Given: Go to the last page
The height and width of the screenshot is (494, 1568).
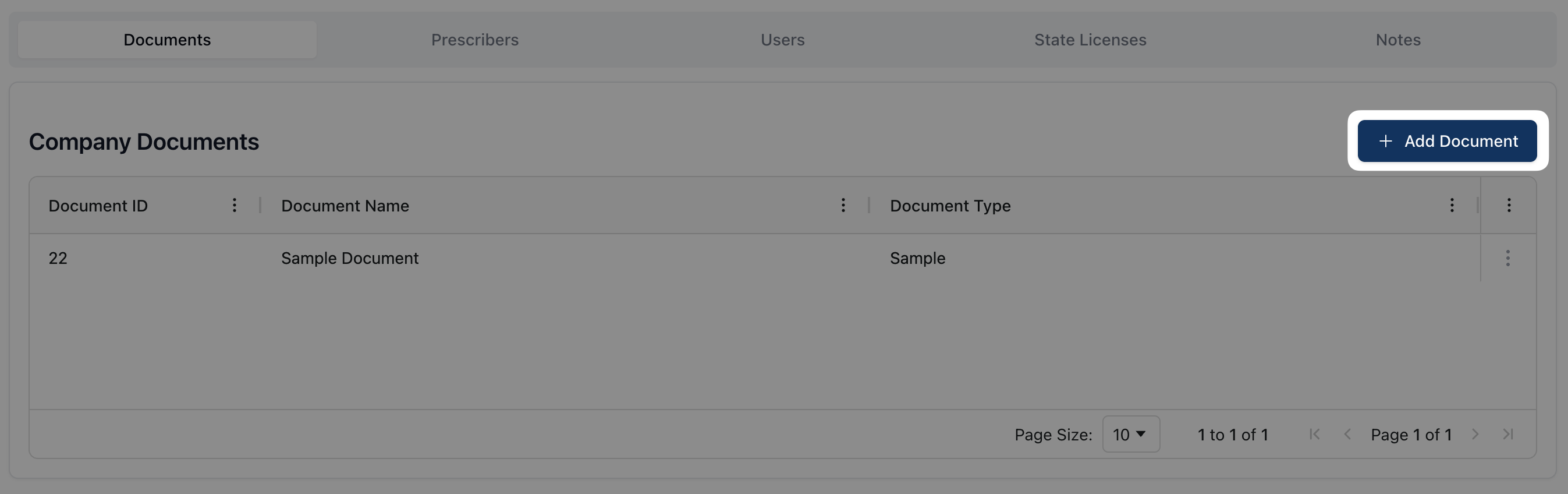Looking at the screenshot, I should (1507, 435).
